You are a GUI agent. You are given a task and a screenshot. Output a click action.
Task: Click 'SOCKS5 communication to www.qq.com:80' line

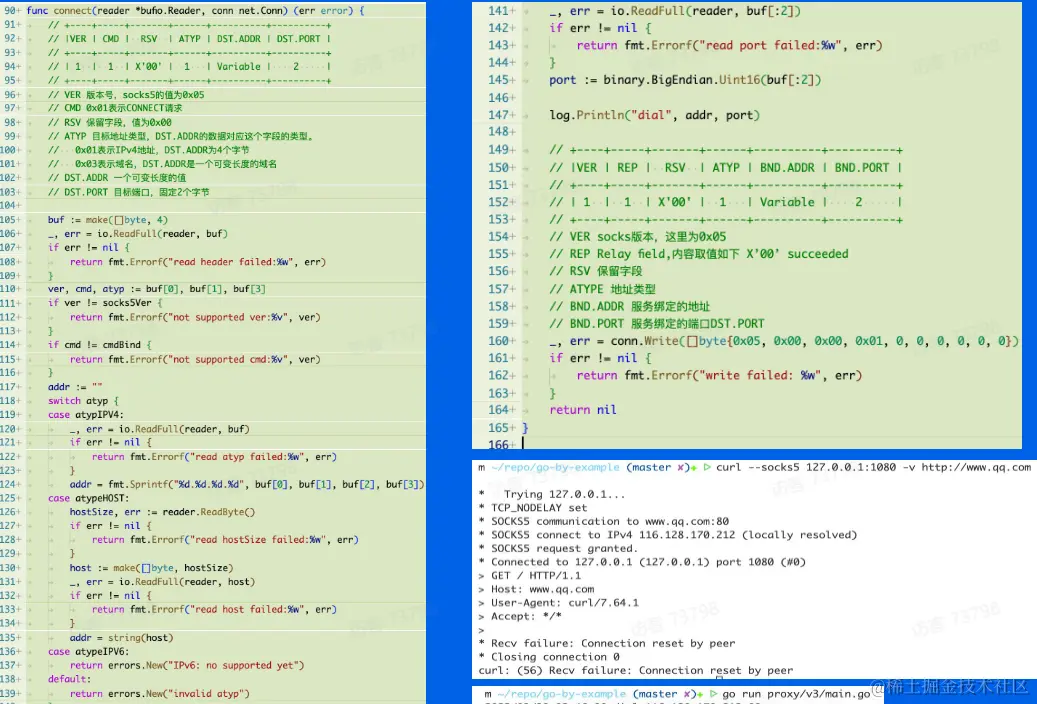point(609,521)
